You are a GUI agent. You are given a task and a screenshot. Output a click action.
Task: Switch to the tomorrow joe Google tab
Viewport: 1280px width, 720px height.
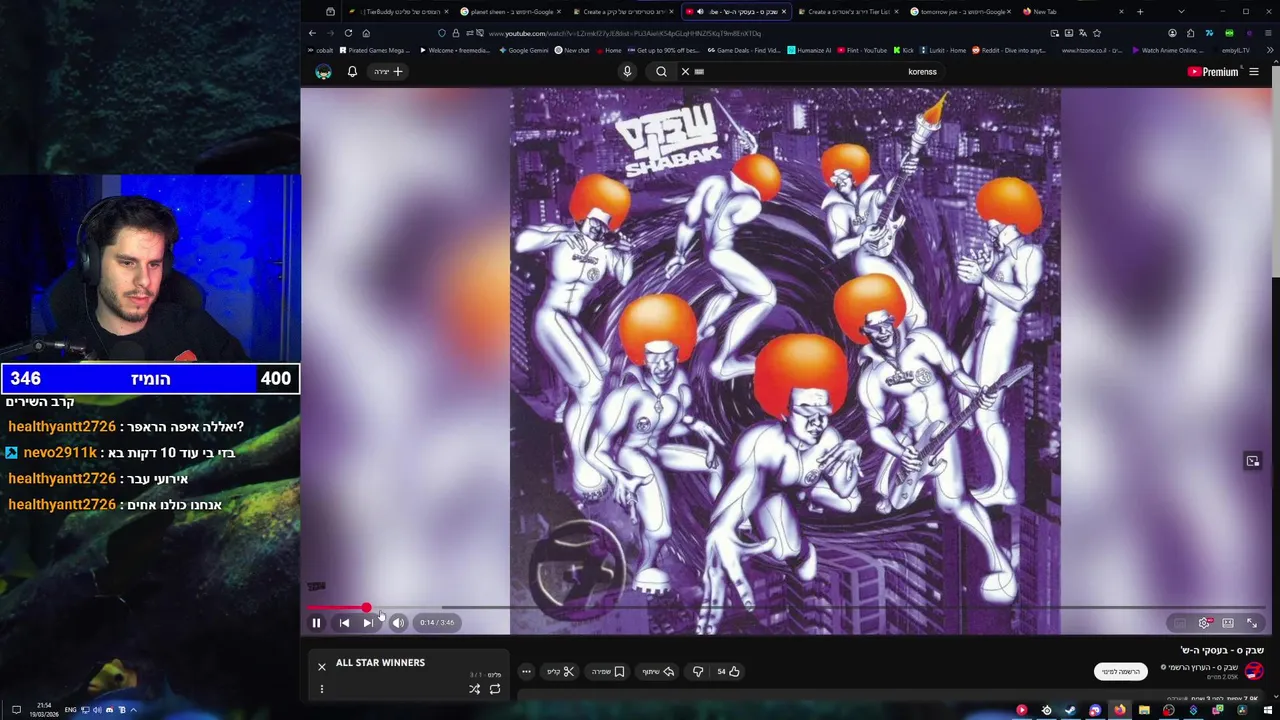click(958, 12)
